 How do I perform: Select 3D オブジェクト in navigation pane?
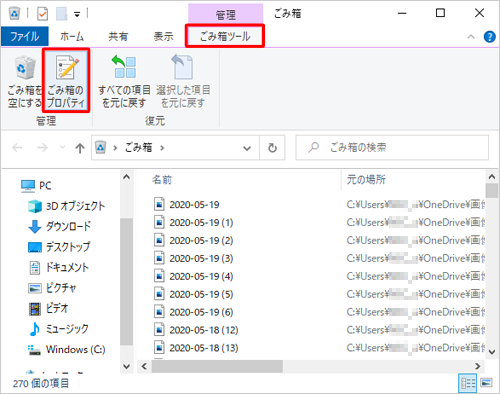tap(67, 206)
